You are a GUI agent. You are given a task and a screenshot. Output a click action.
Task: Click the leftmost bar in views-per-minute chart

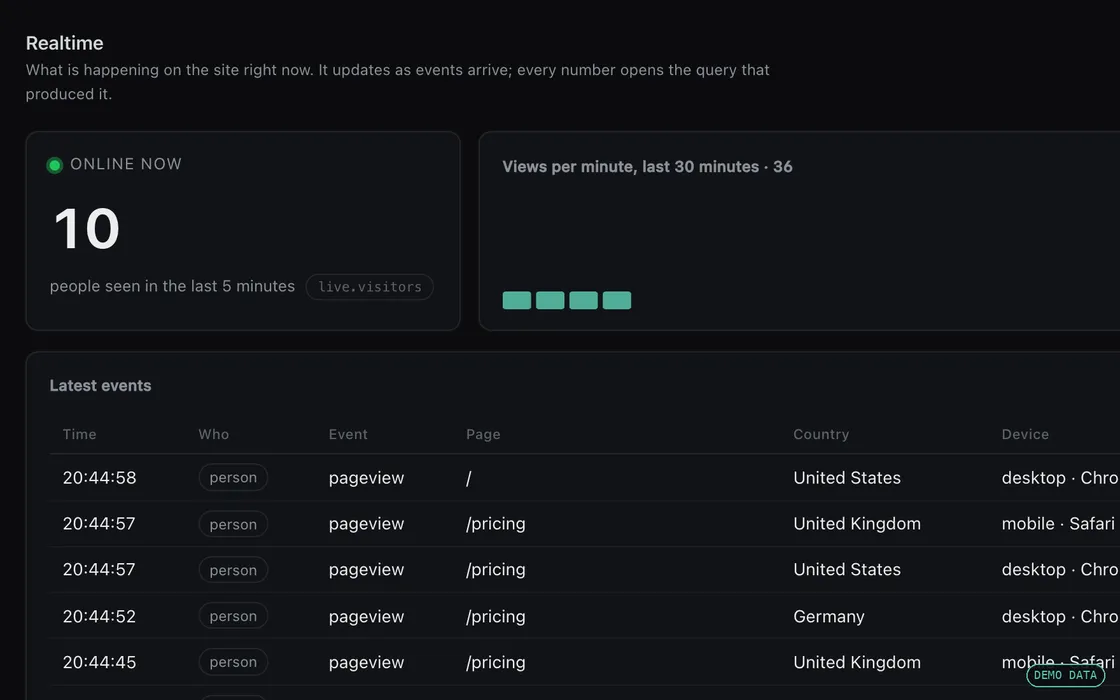[516, 300]
